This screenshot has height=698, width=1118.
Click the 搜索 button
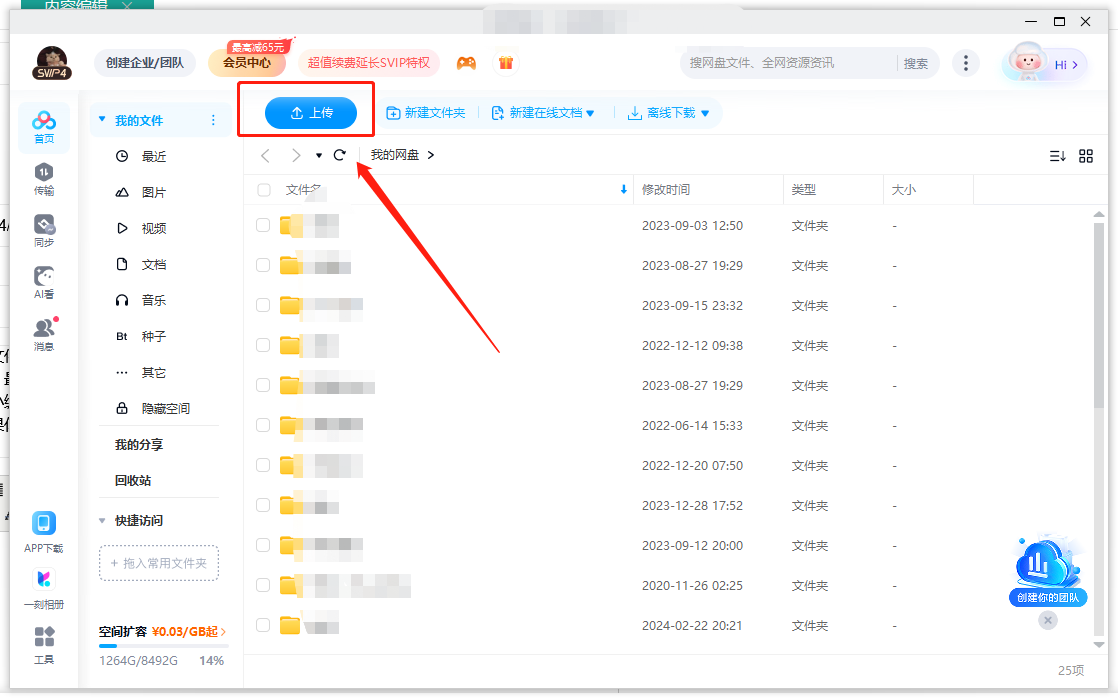[x=916, y=63]
